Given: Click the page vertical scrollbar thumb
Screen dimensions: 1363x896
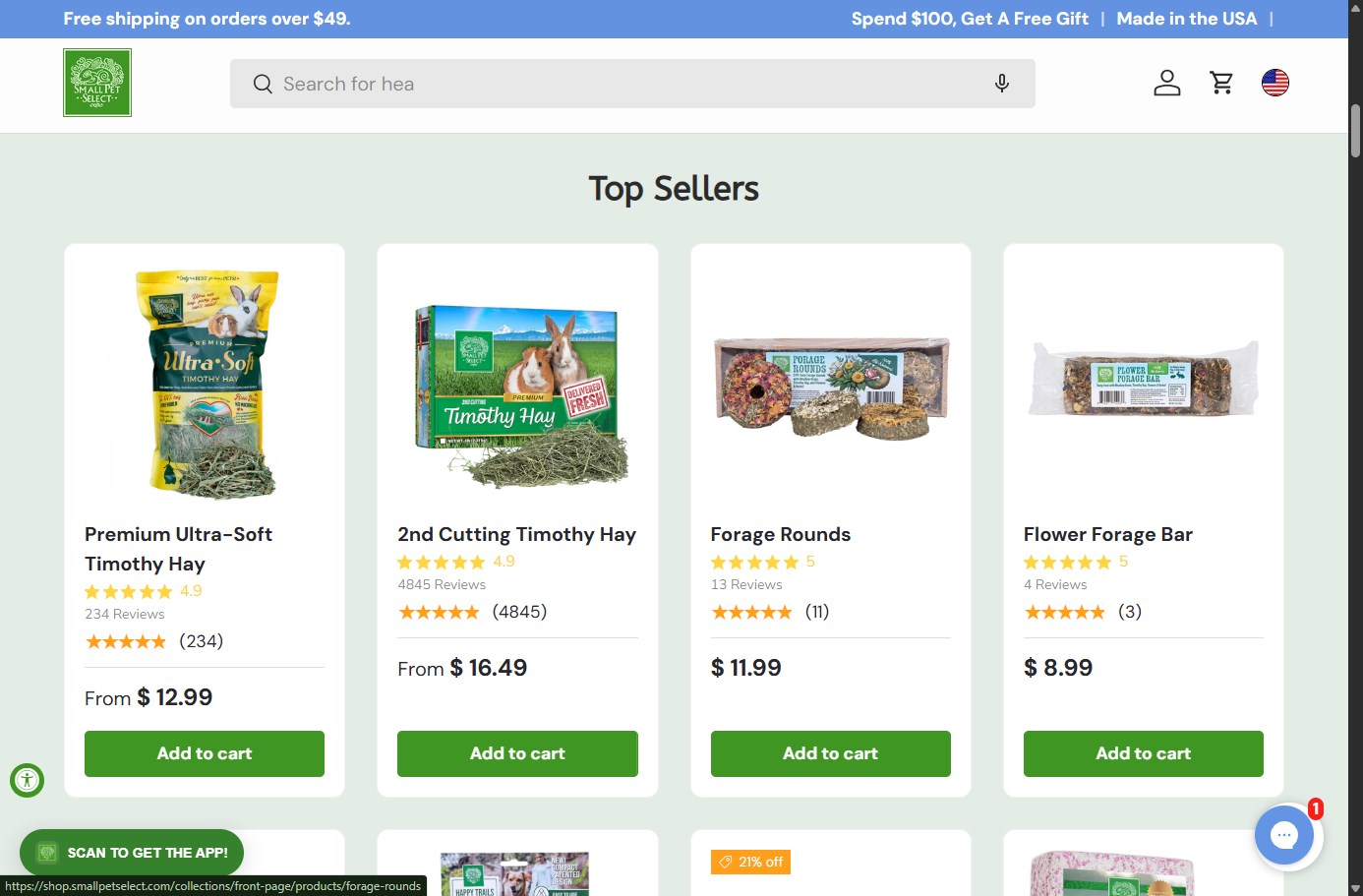Looking at the screenshot, I should [1355, 131].
